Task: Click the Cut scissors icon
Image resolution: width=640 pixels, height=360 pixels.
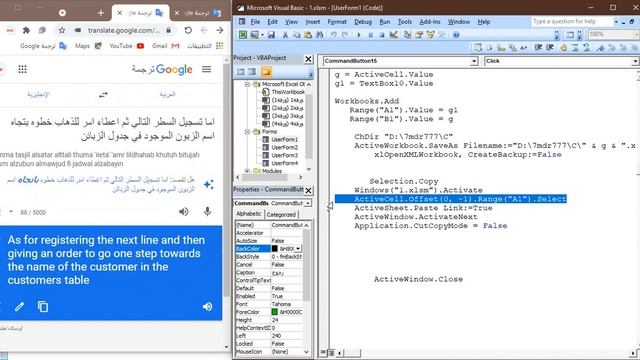Action: coord(285,35)
